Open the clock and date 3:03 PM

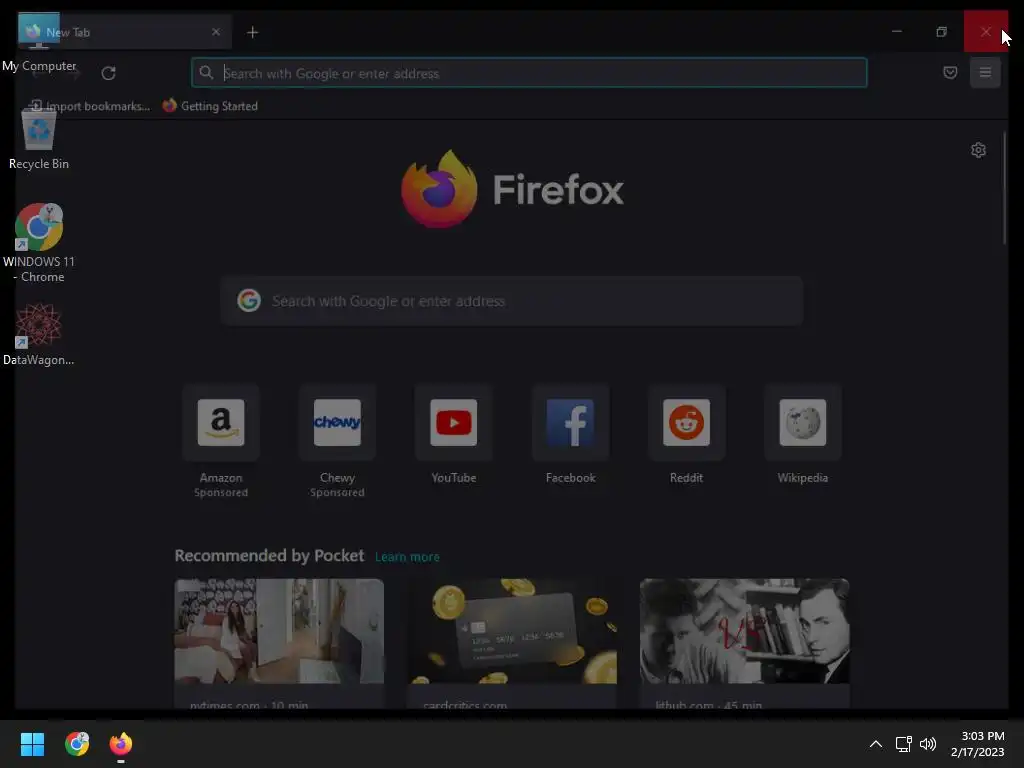[x=978, y=744]
